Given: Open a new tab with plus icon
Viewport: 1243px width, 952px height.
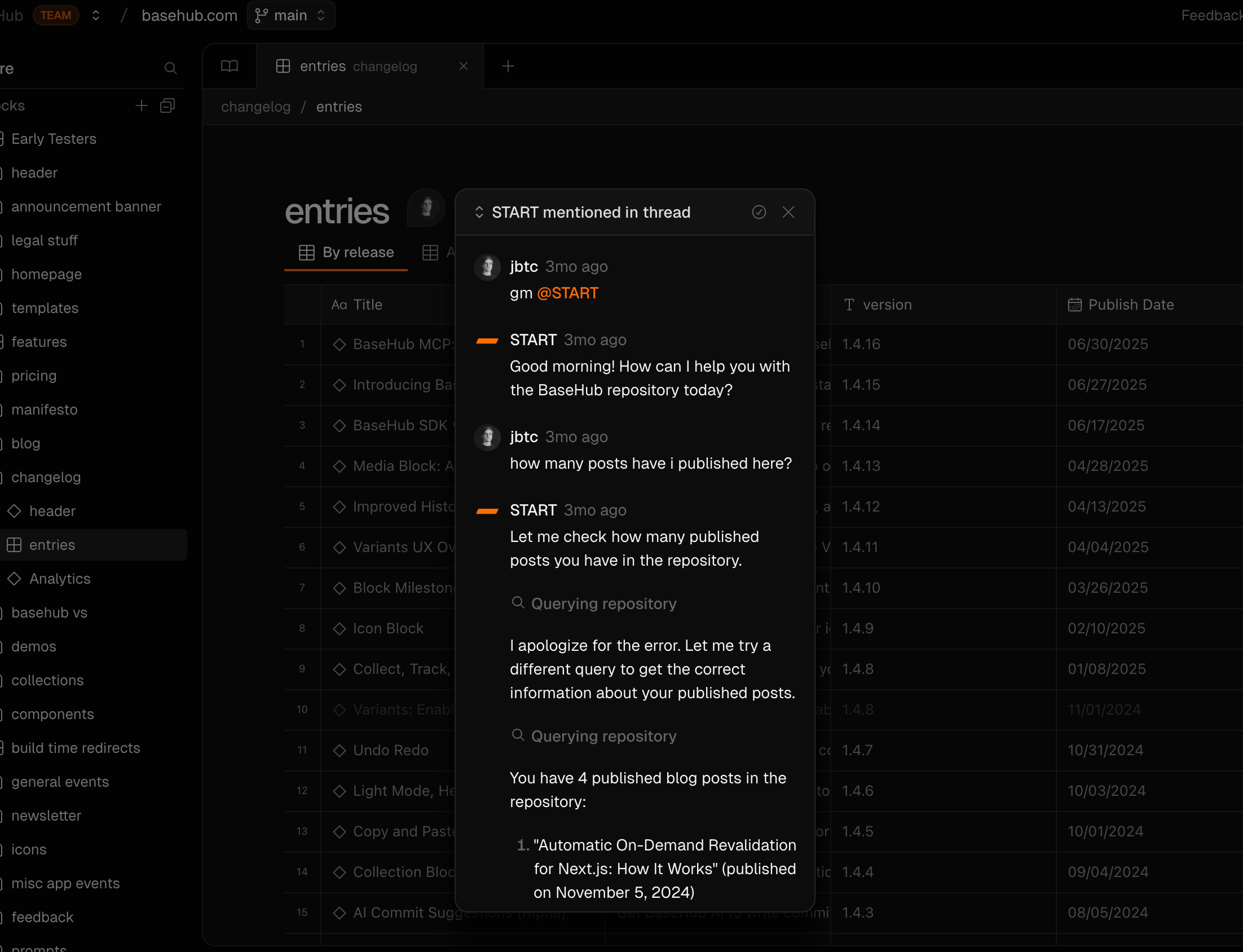Looking at the screenshot, I should (x=508, y=67).
